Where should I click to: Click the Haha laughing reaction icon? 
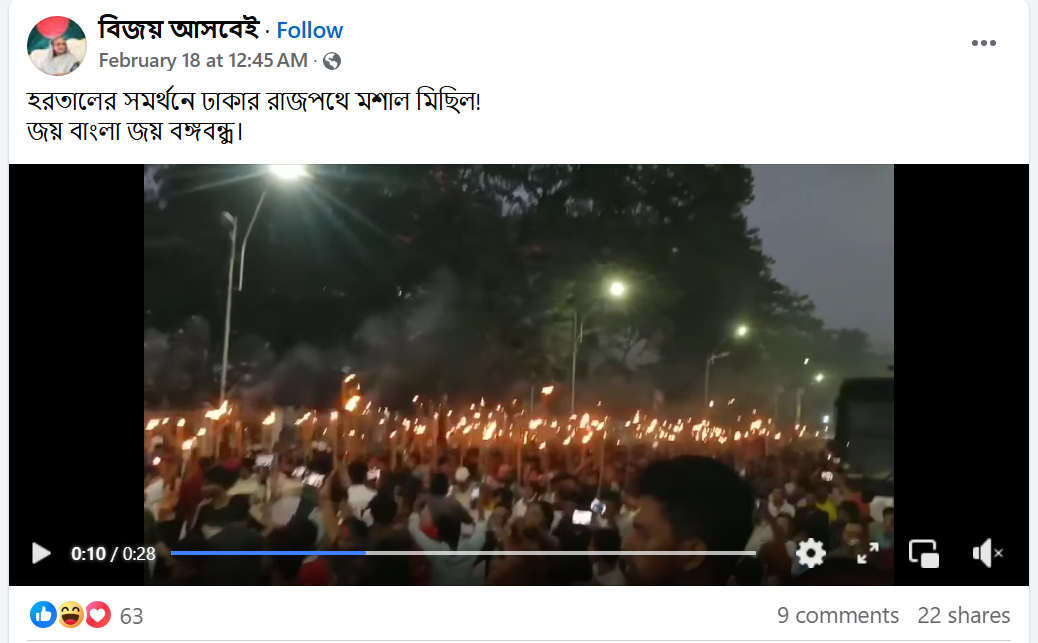tap(70, 615)
